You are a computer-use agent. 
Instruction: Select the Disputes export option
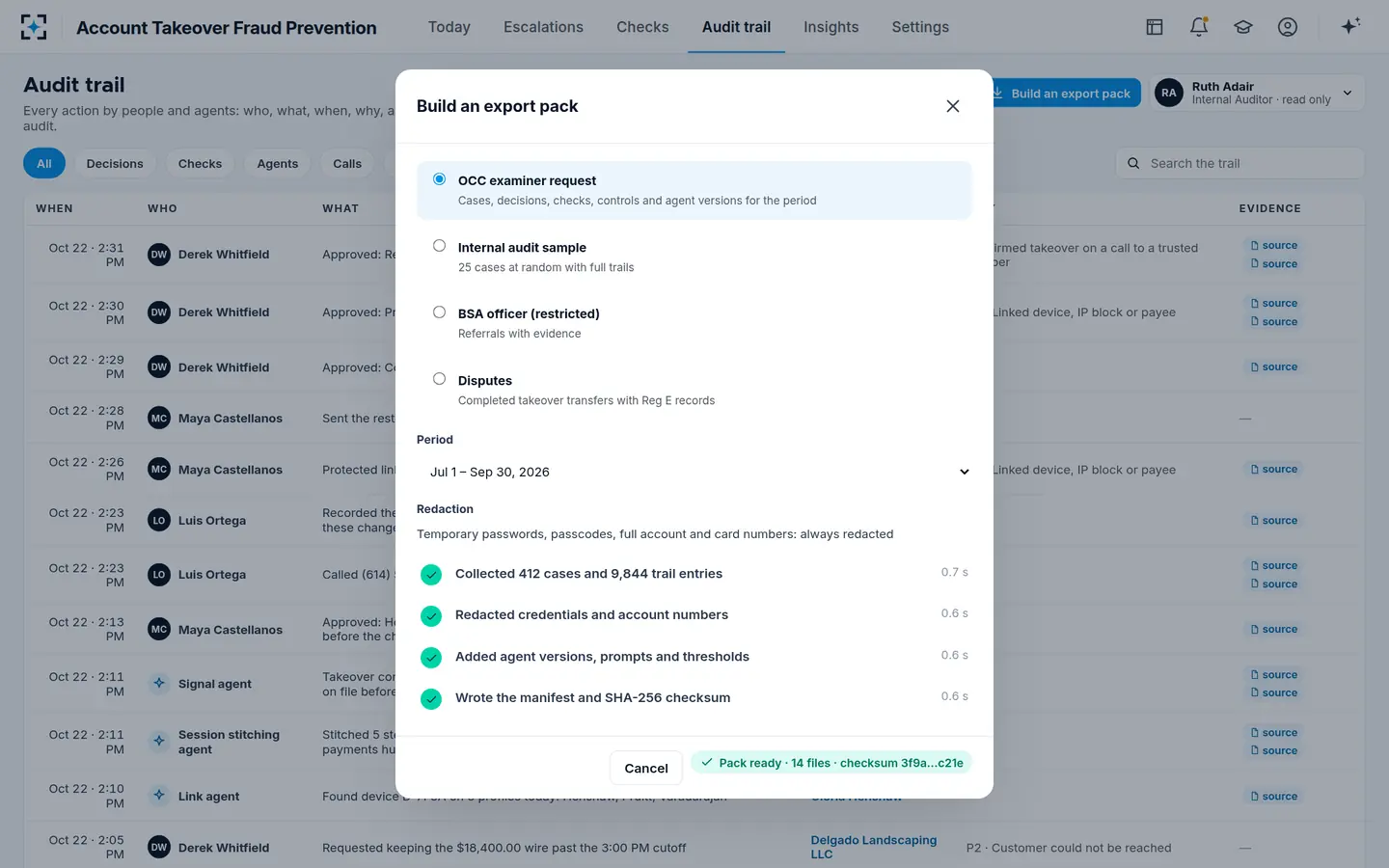[x=694, y=390]
